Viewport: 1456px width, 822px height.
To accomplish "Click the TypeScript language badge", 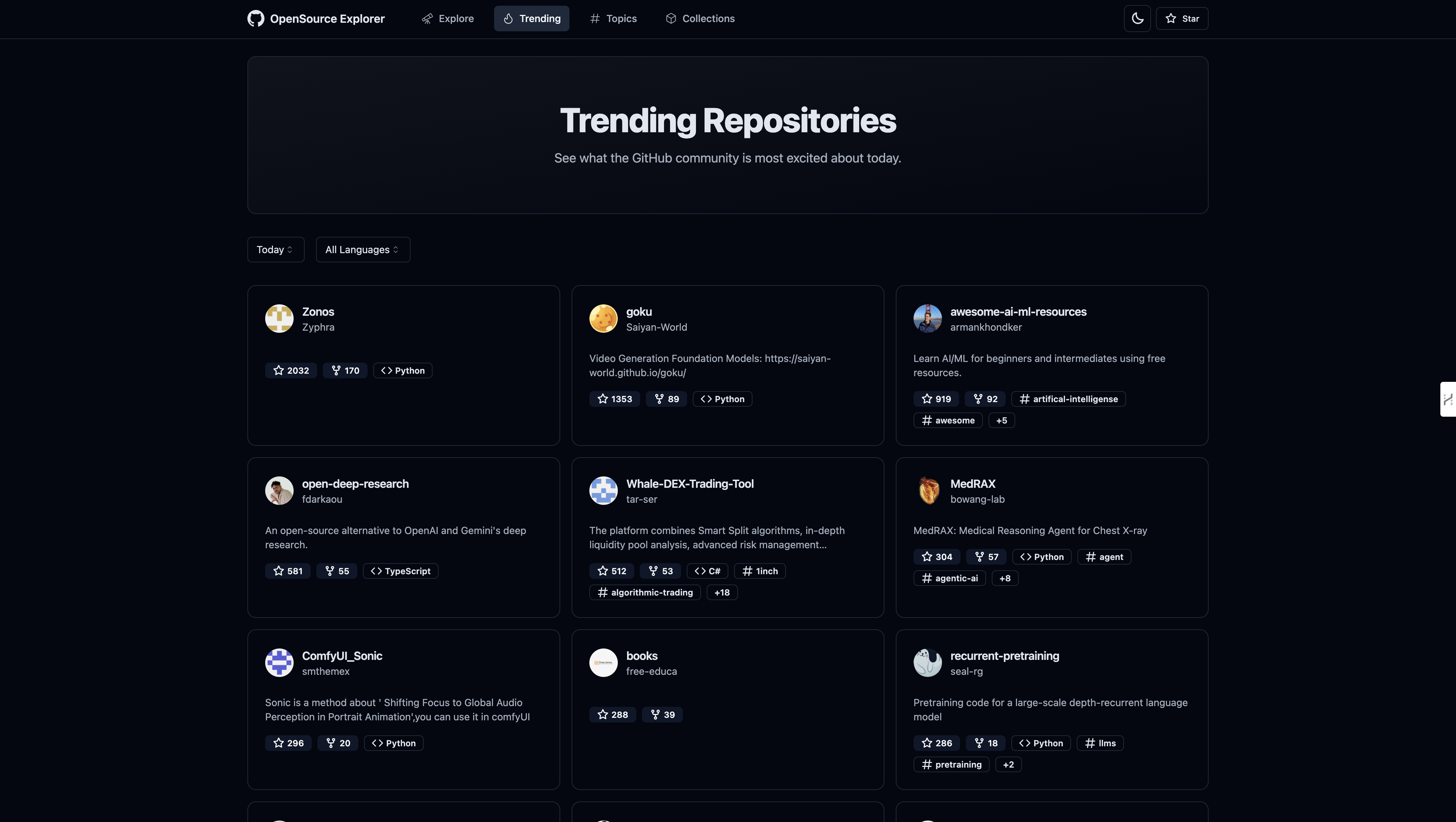I will [400, 571].
